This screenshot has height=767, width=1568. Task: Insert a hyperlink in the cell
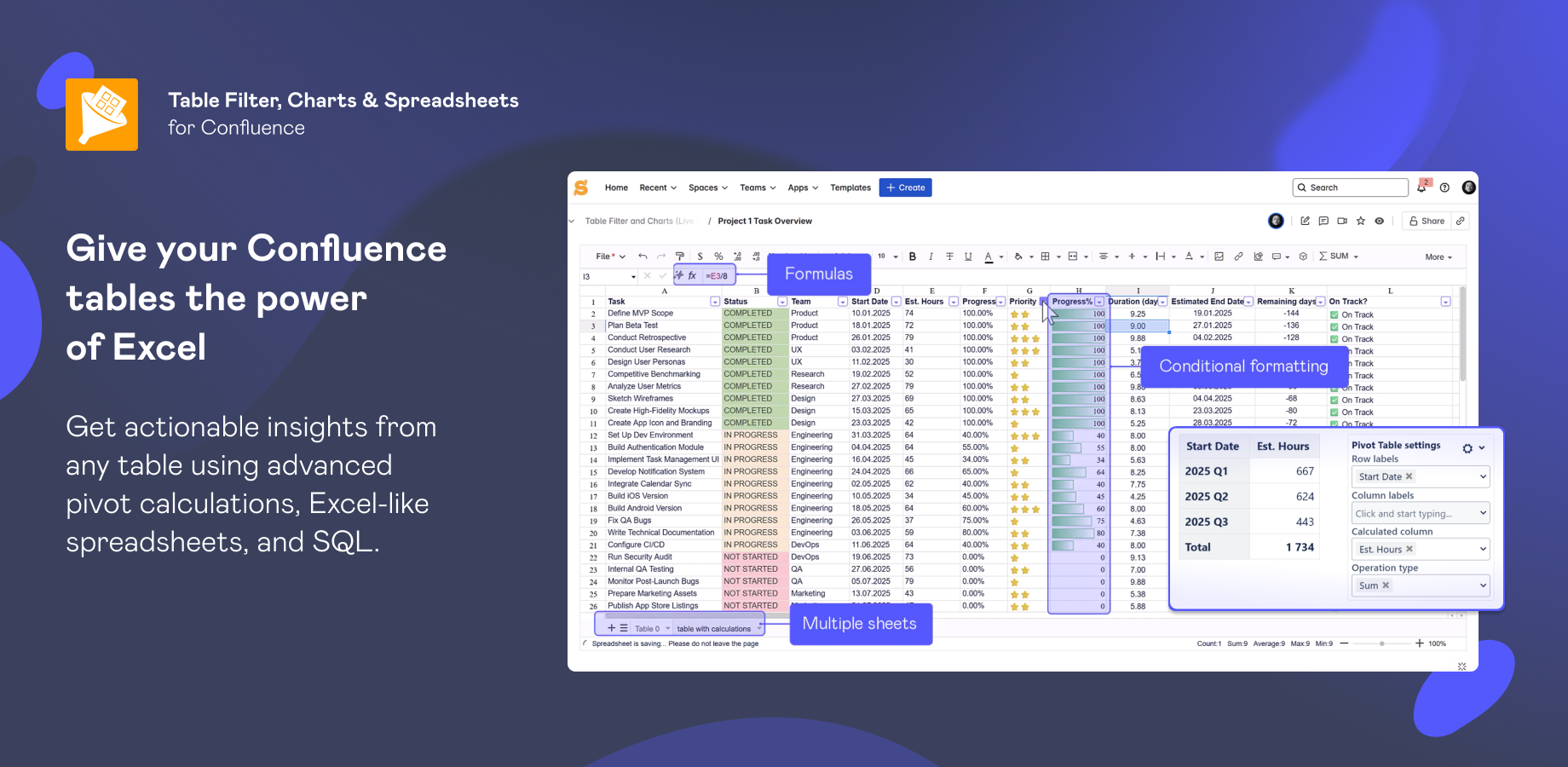click(1238, 257)
